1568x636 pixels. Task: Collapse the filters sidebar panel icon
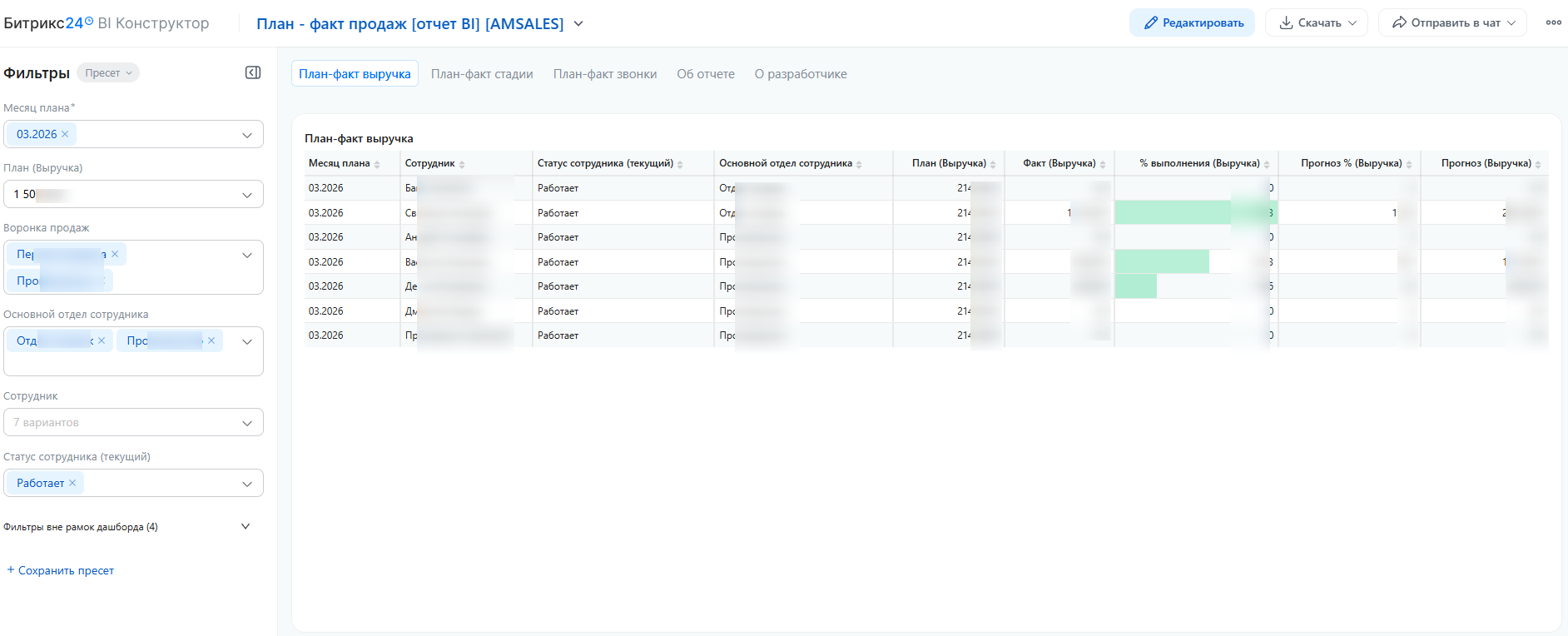click(253, 73)
